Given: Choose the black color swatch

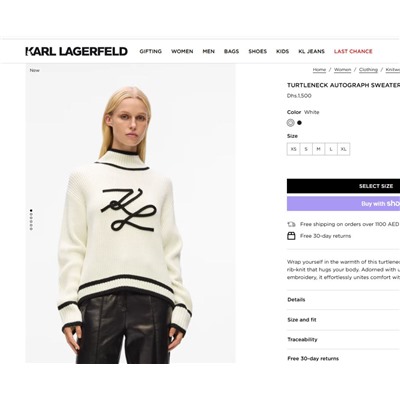Looking at the screenshot, I should click(299, 123).
